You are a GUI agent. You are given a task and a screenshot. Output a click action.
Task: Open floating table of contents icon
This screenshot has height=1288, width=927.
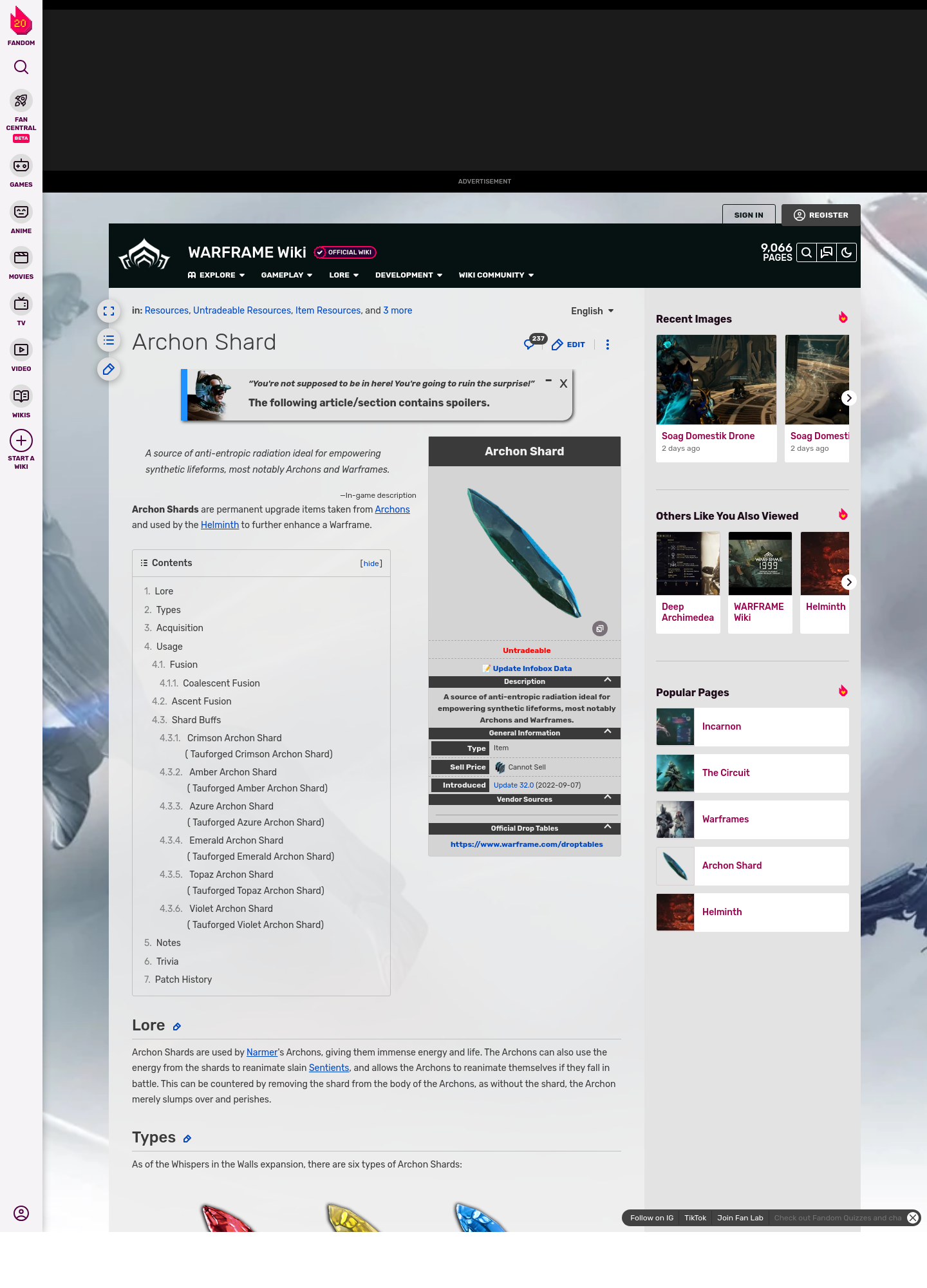click(x=109, y=340)
